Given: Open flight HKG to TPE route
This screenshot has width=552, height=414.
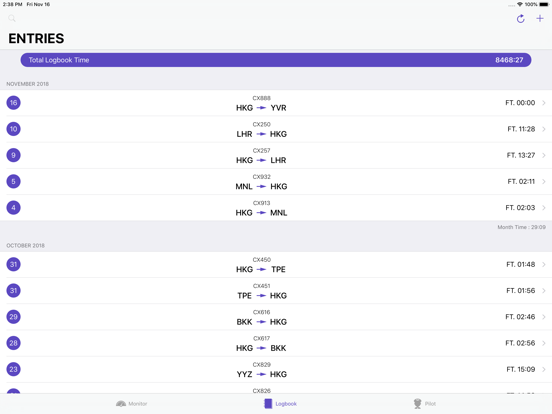Looking at the screenshot, I should click(x=261, y=269).
